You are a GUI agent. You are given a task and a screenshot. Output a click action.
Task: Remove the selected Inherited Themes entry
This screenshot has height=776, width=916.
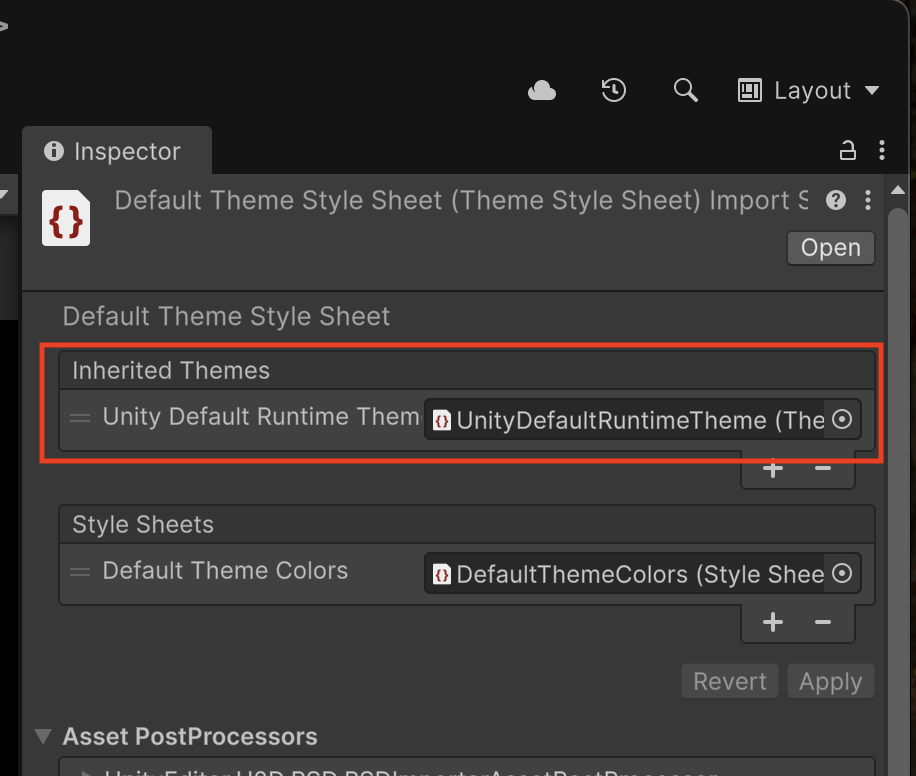point(823,469)
